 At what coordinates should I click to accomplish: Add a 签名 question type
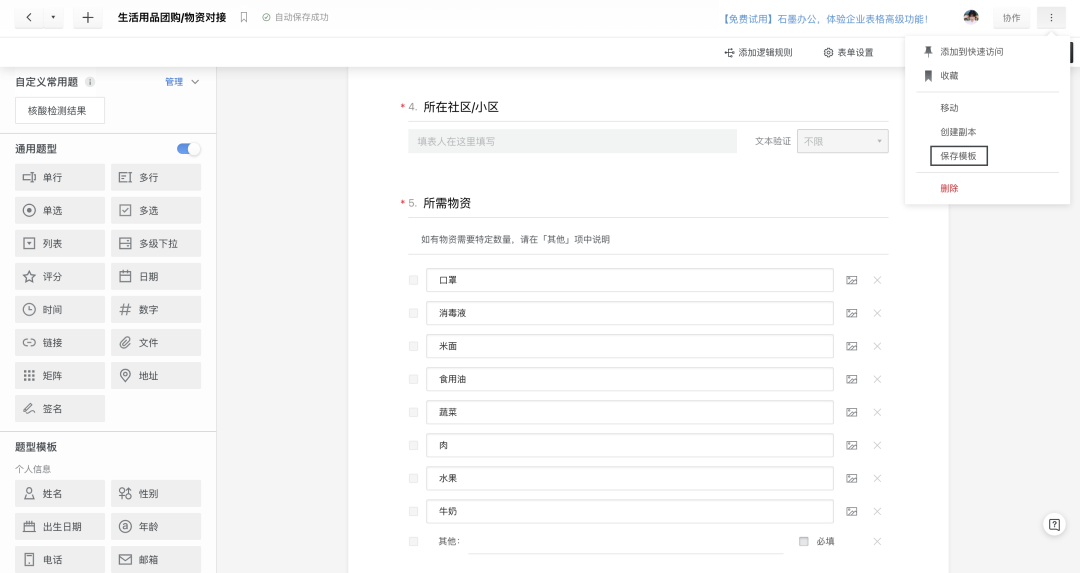(x=60, y=408)
